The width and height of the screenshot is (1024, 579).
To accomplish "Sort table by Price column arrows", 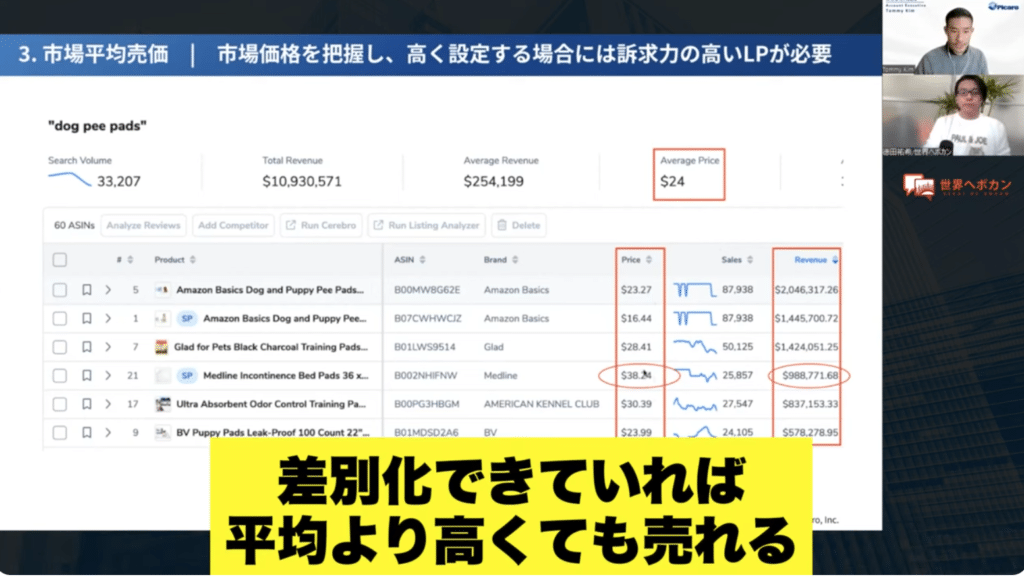I will tap(649, 260).
